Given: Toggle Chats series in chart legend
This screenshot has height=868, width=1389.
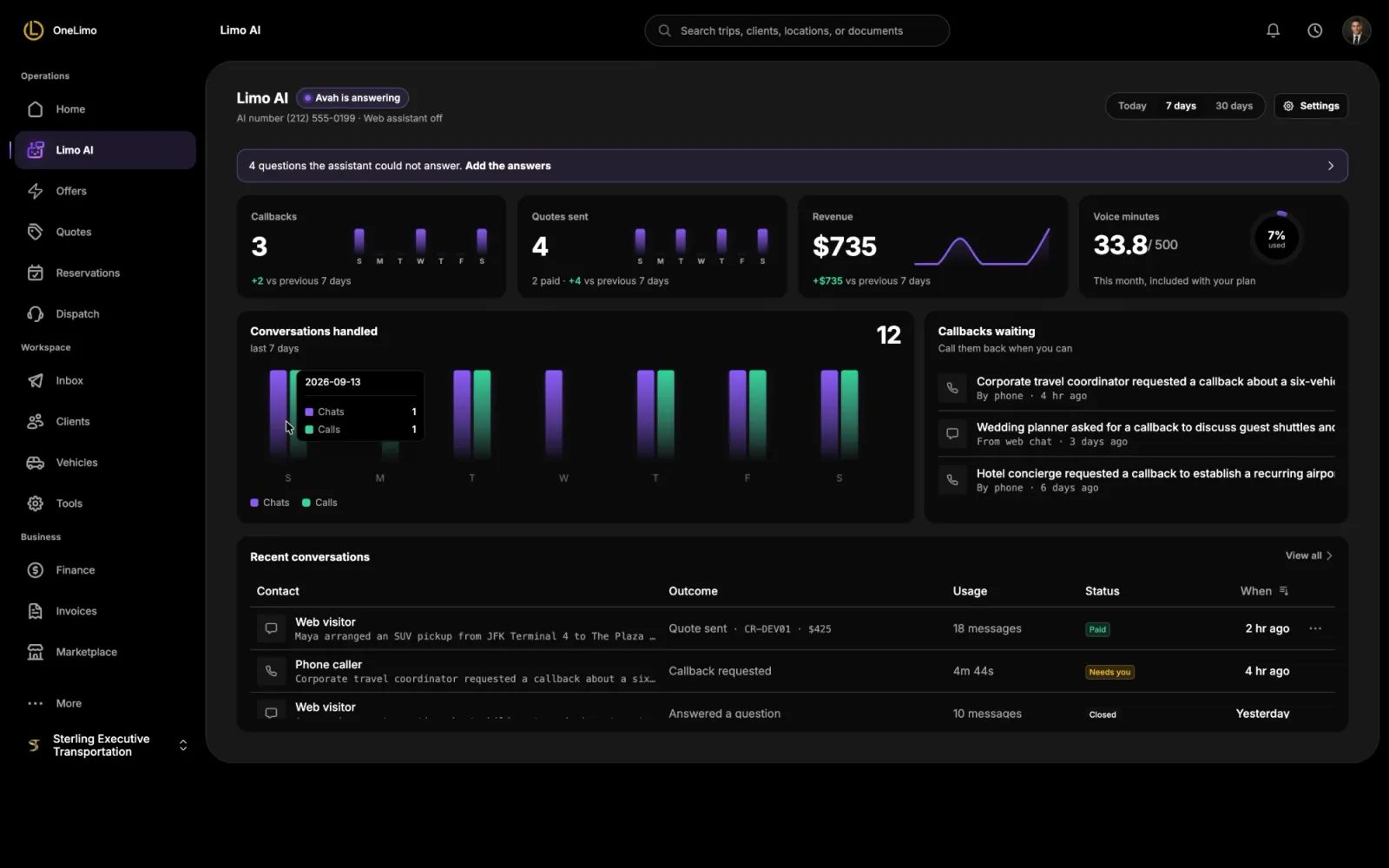Looking at the screenshot, I should point(270,503).
